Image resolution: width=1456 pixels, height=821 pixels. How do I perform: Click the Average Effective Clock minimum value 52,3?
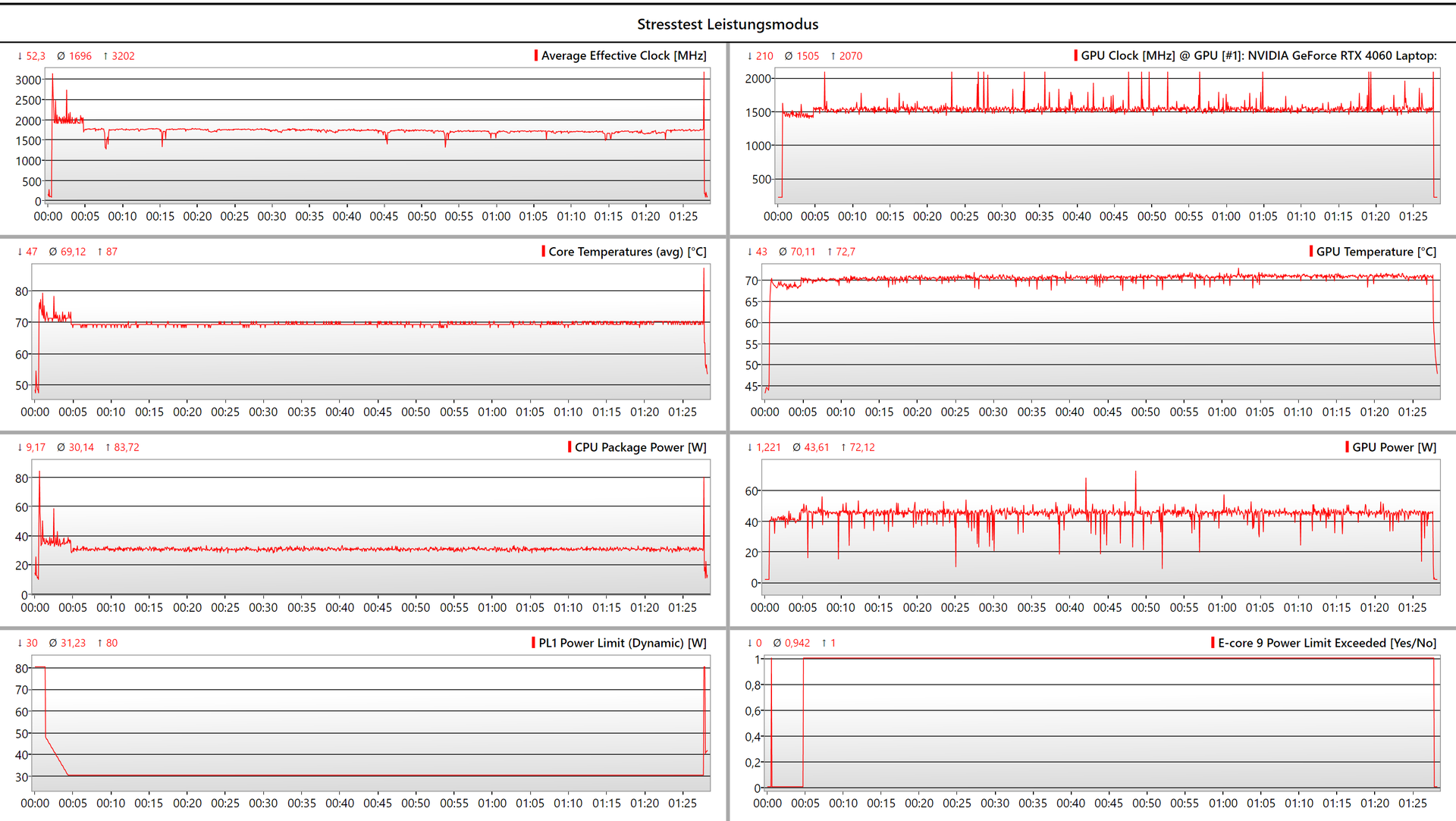(x=36, y=56)
